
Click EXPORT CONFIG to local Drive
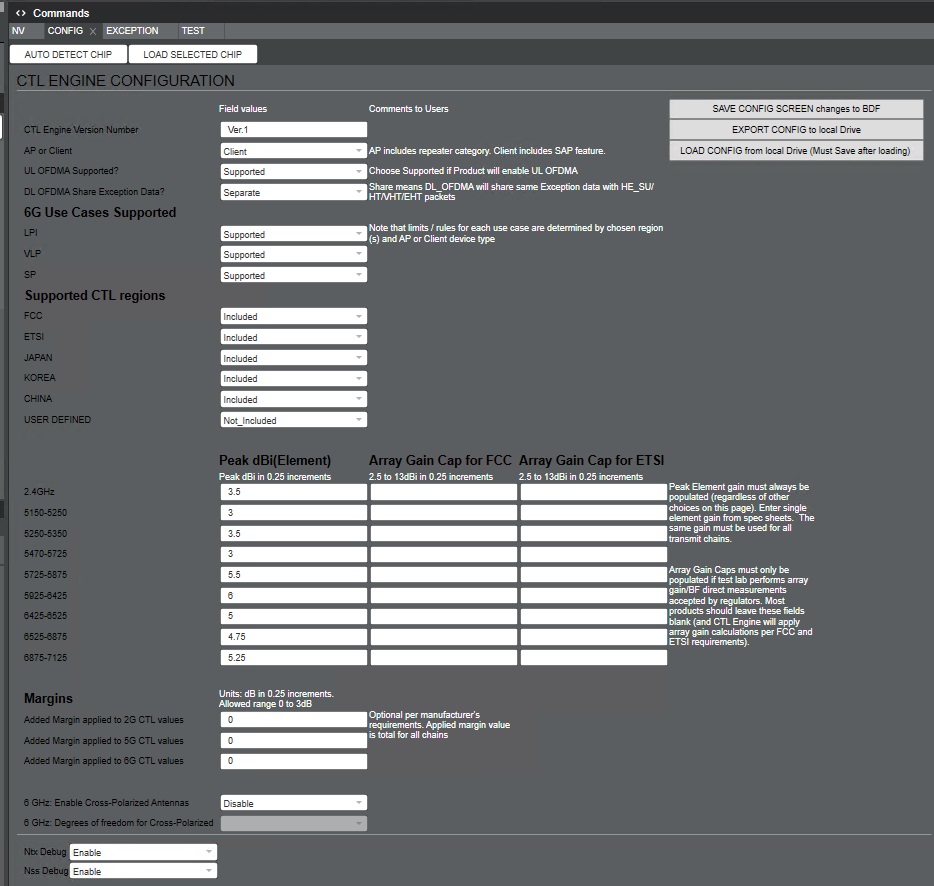click(x=795, y=129)
